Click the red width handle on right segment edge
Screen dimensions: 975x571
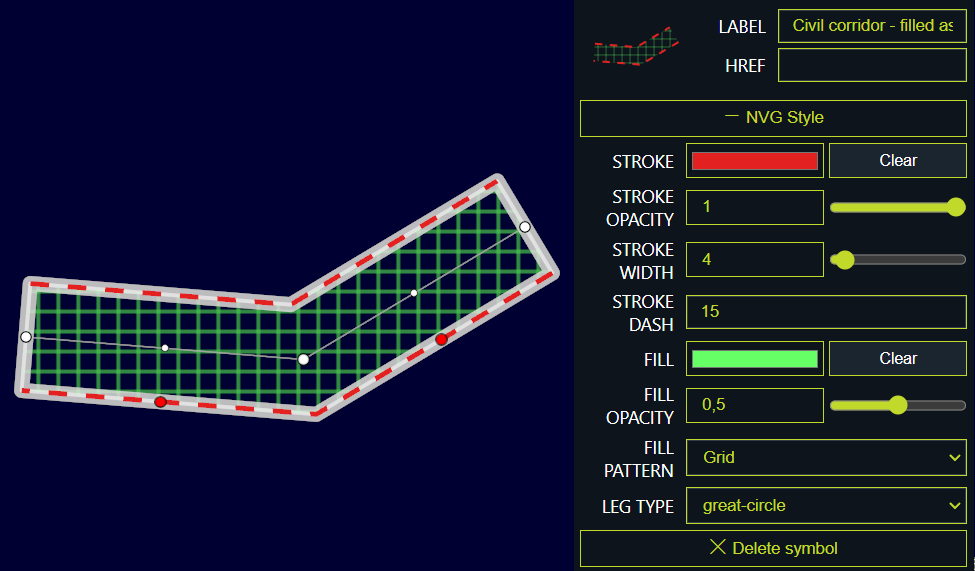441,339
